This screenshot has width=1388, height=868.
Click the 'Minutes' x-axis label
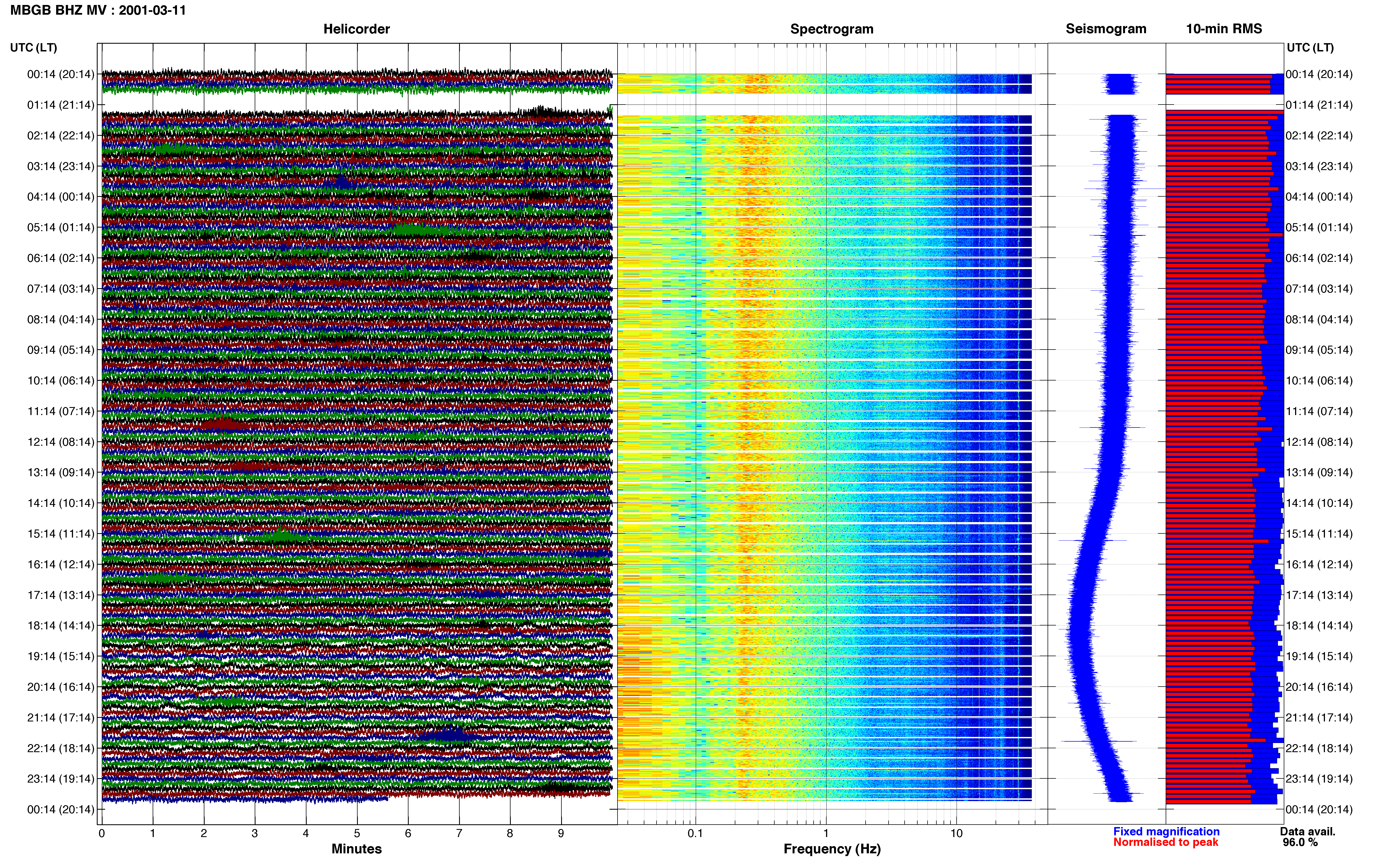(356, 848)
